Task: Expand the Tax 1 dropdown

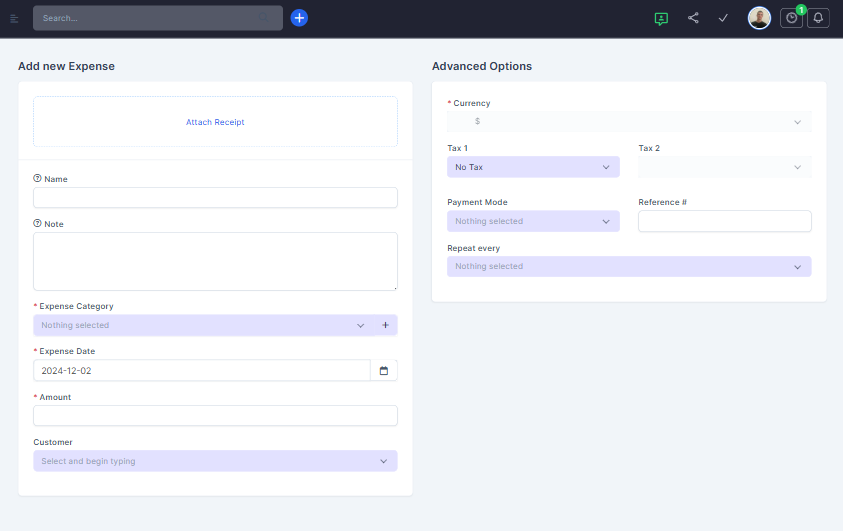Action: (533, 167)
